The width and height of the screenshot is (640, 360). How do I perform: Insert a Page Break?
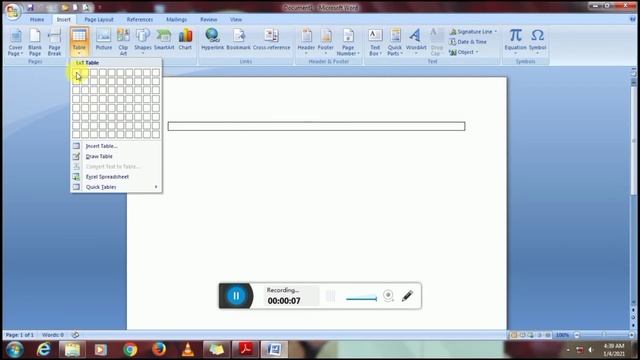[54, 42]
